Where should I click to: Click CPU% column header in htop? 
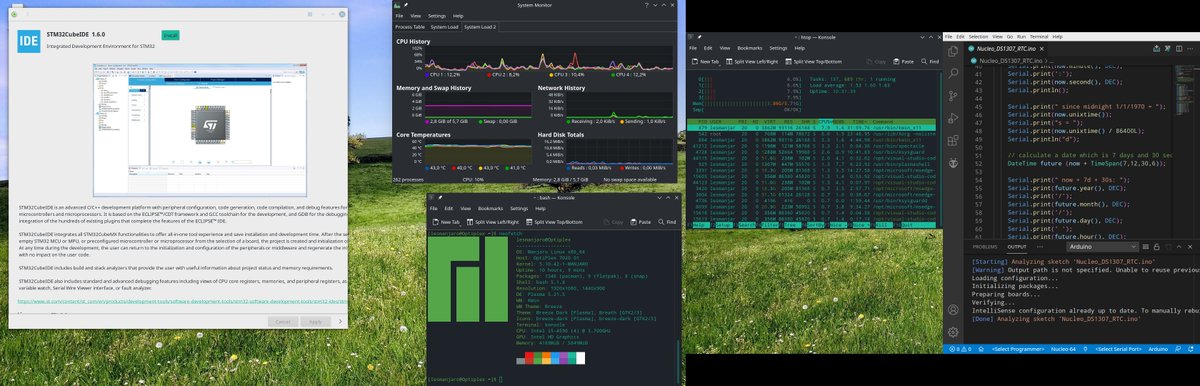click(x=826, y=121)
